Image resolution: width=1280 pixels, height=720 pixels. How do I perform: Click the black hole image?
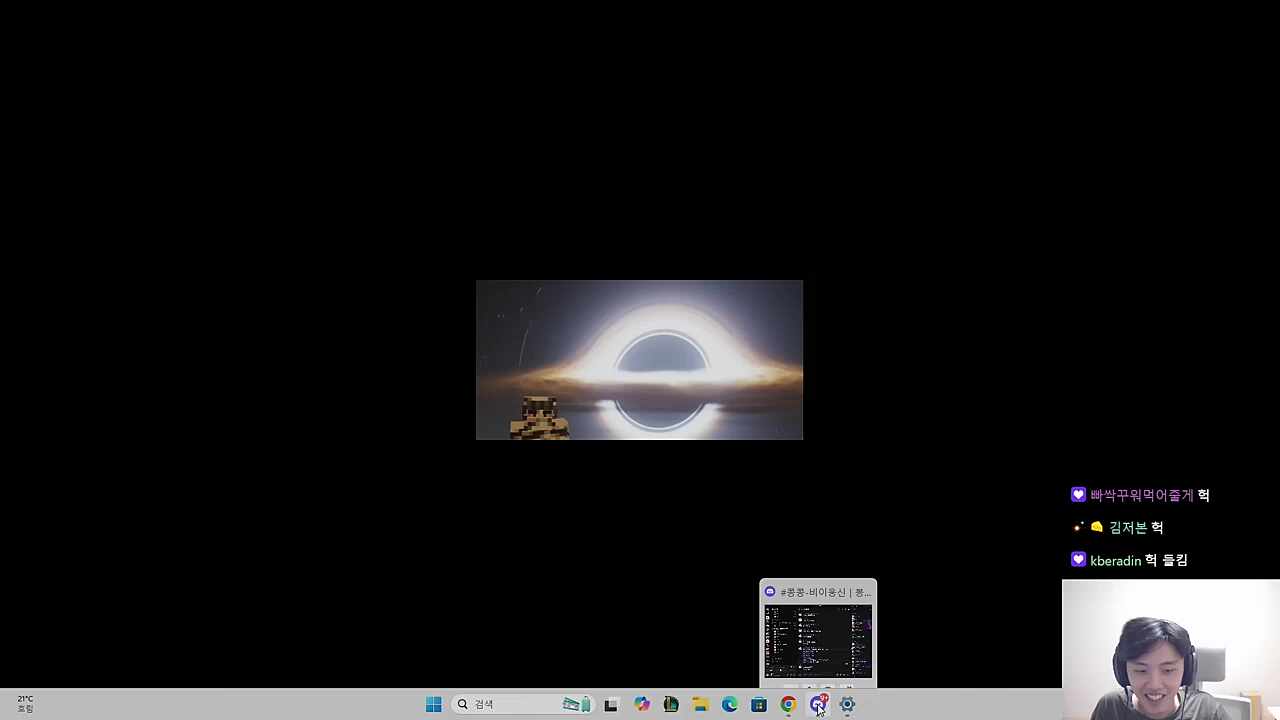coord(639,359)
